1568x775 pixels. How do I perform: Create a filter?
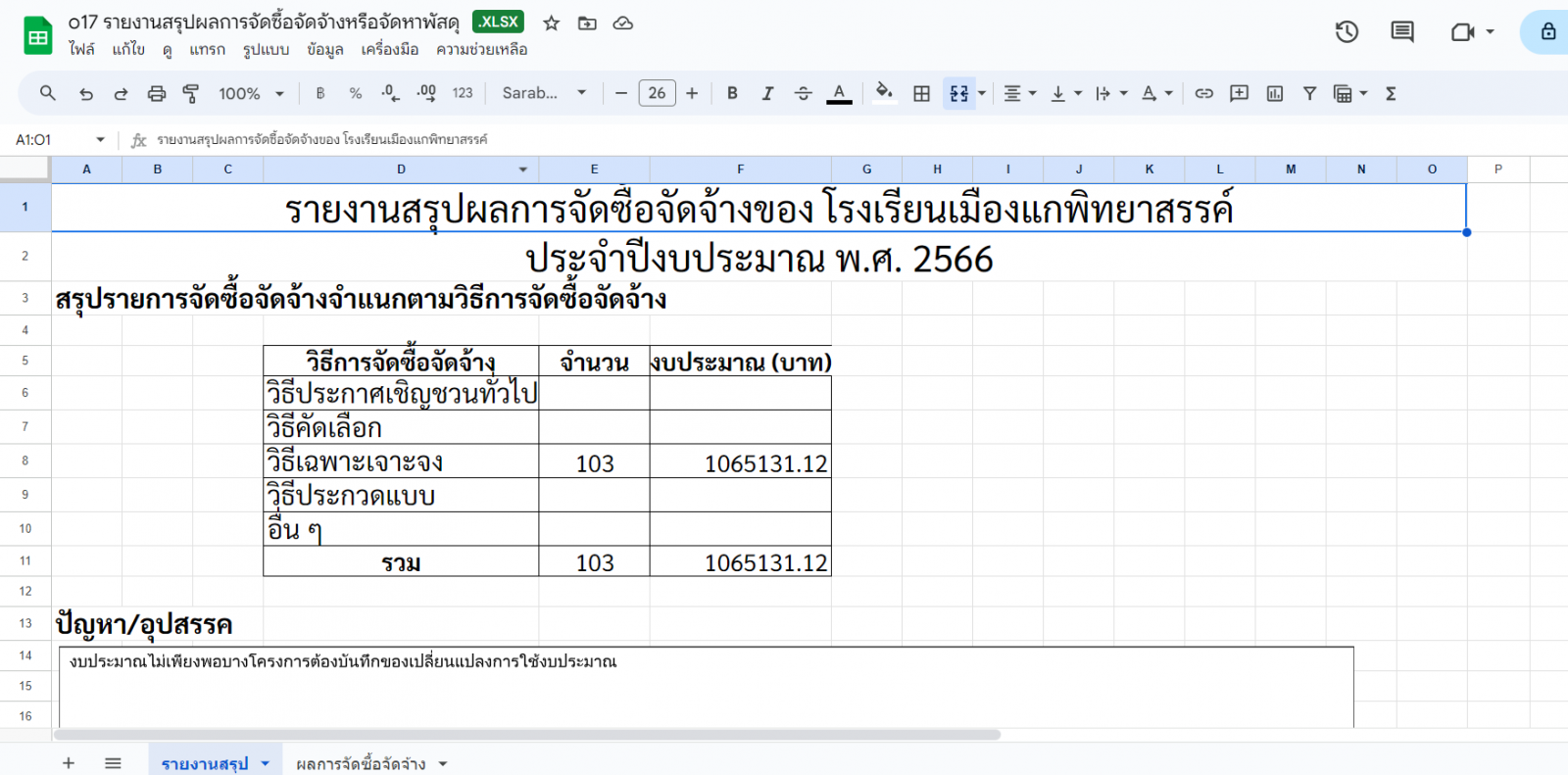1309,93
